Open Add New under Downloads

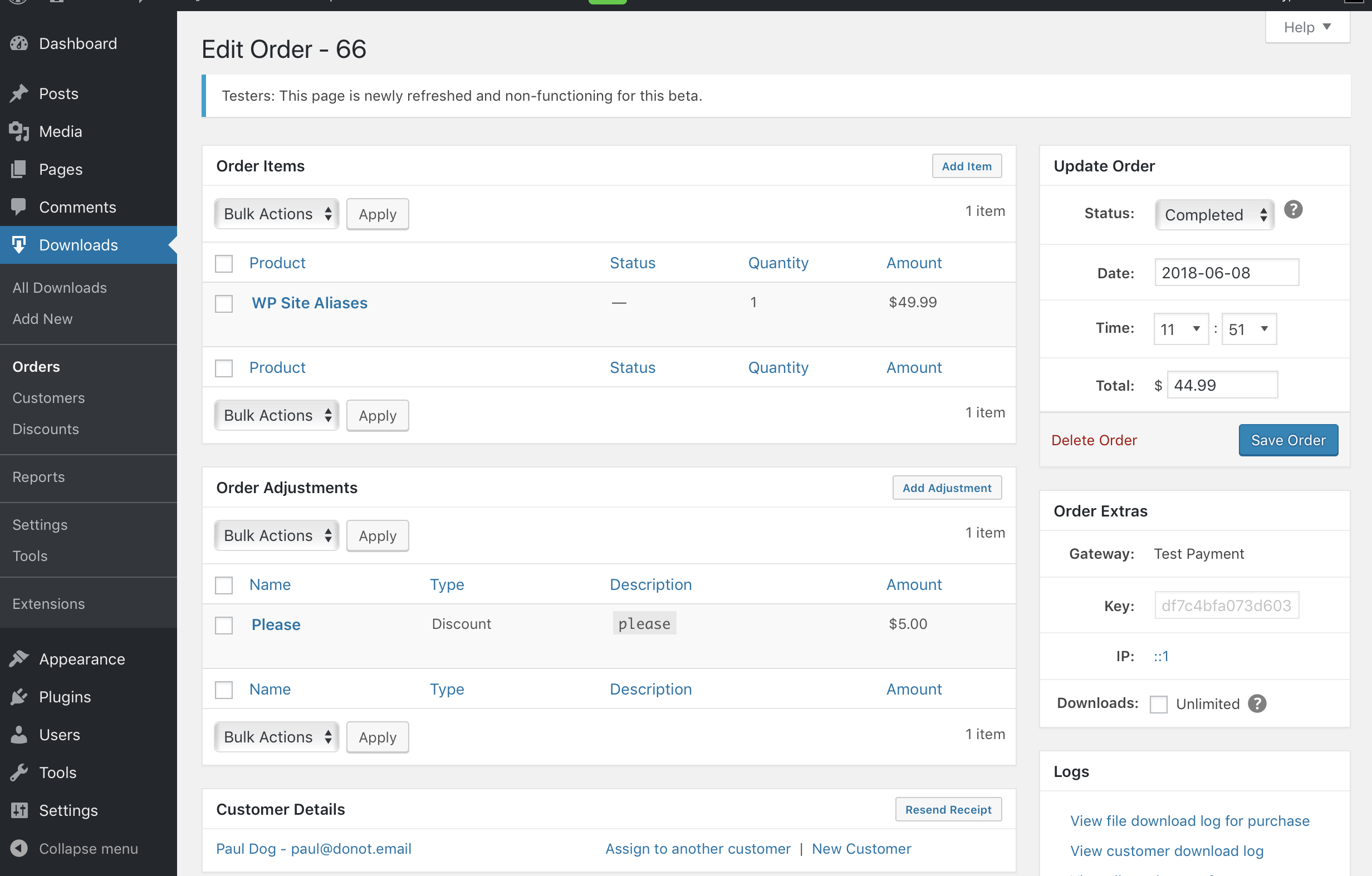[x=43, y=319]
